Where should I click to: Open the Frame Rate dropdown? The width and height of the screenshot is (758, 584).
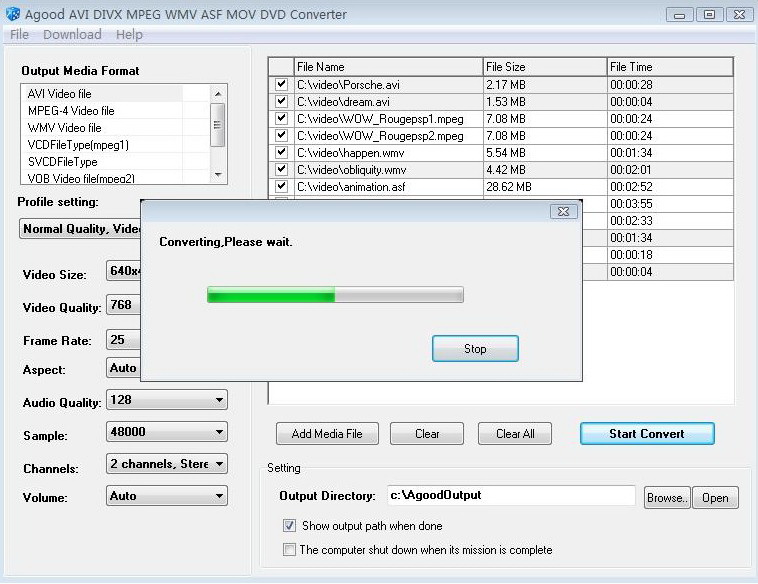[123, 339]
